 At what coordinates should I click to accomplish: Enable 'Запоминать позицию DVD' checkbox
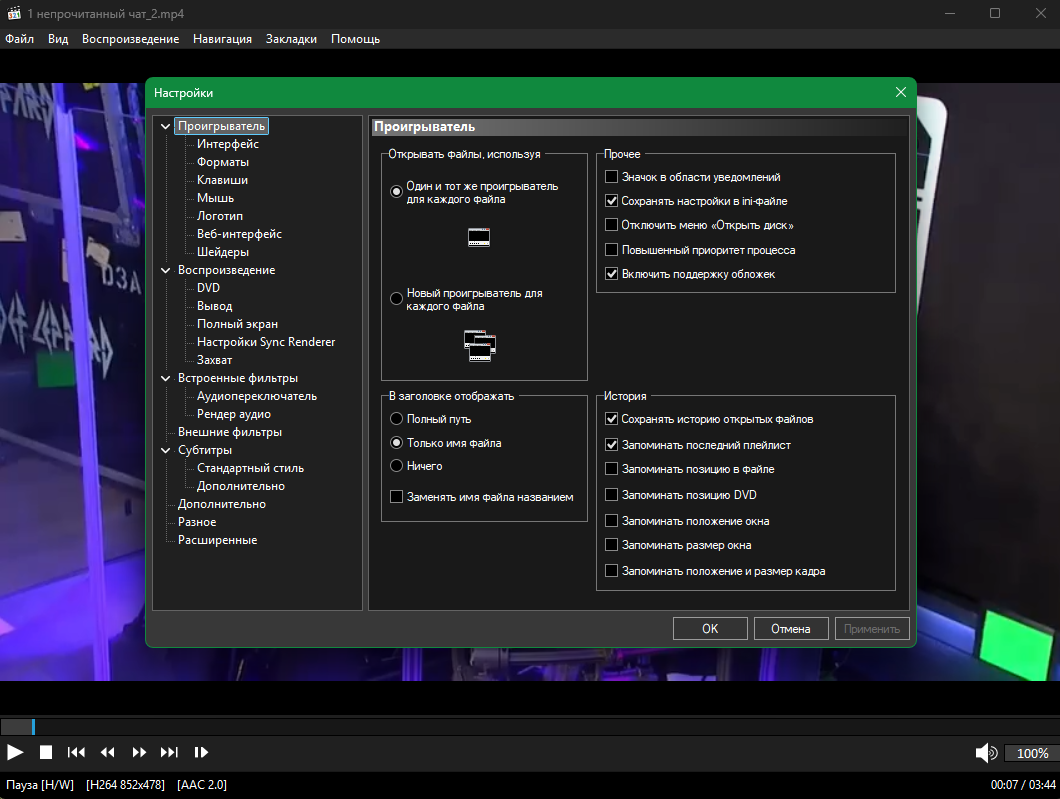611,495
